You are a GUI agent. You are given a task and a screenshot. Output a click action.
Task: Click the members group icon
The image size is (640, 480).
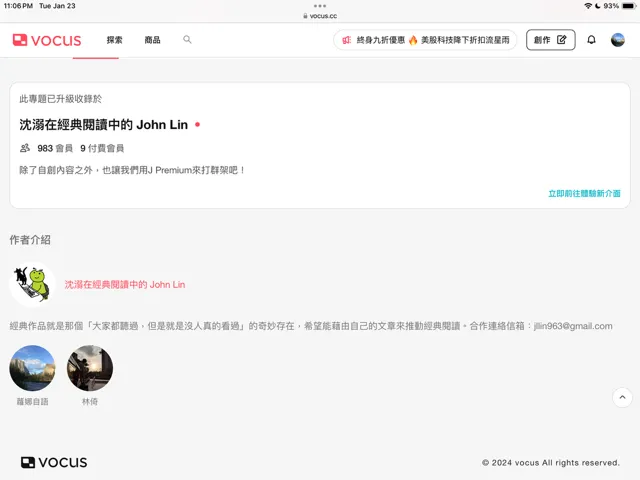pos(25,148)
